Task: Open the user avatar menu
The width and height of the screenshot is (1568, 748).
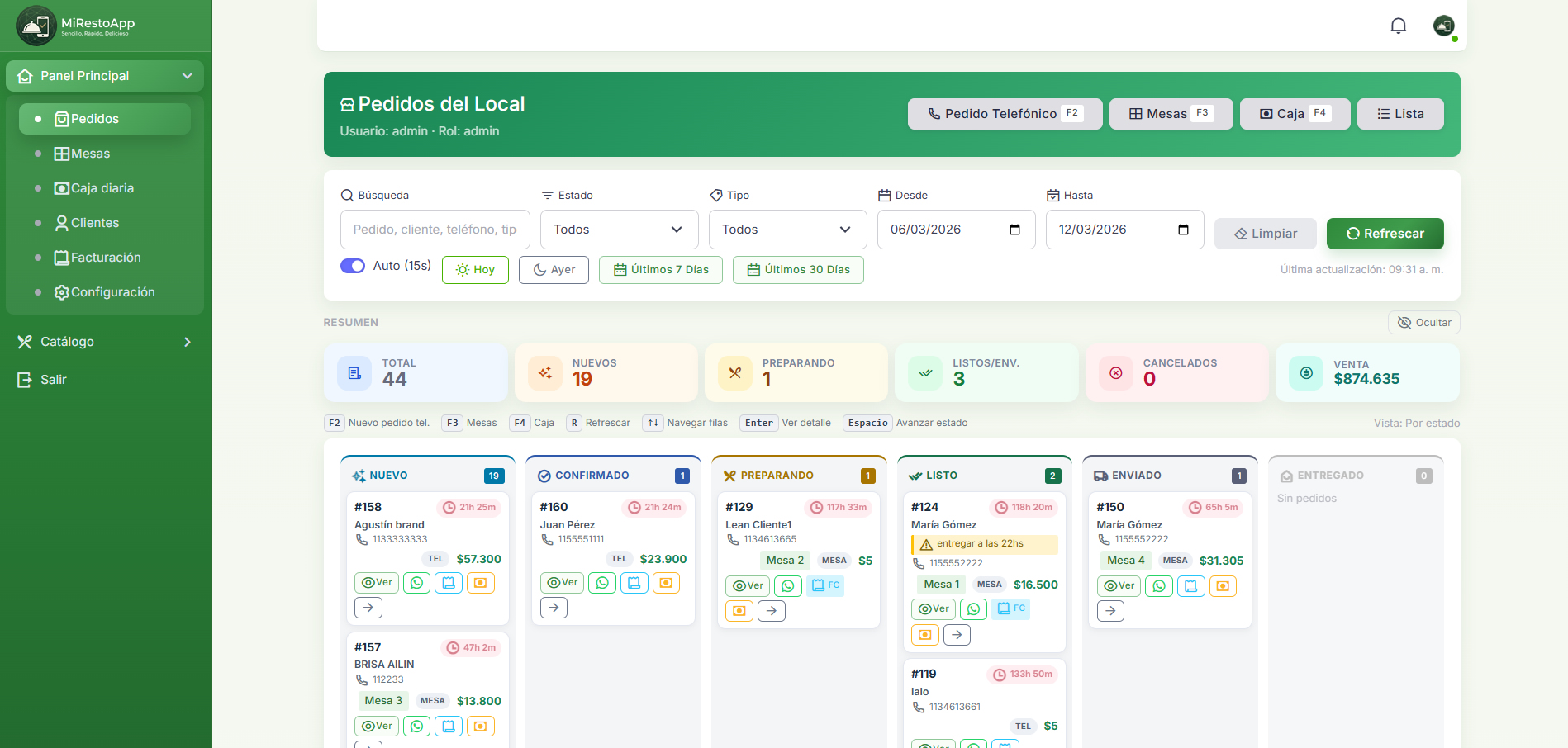Action: click(1444, 26)
